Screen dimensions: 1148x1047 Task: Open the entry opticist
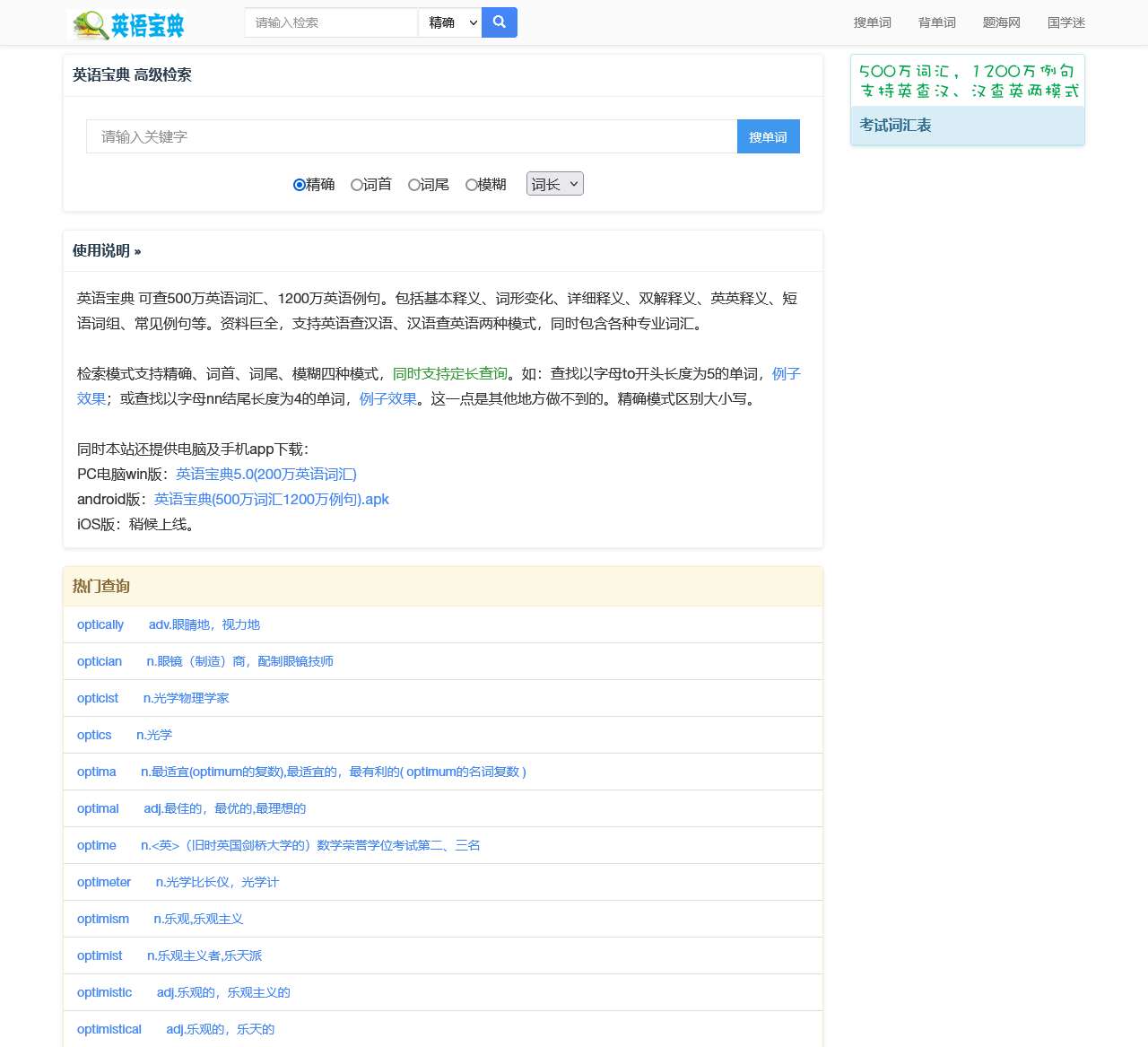point(98,698)
